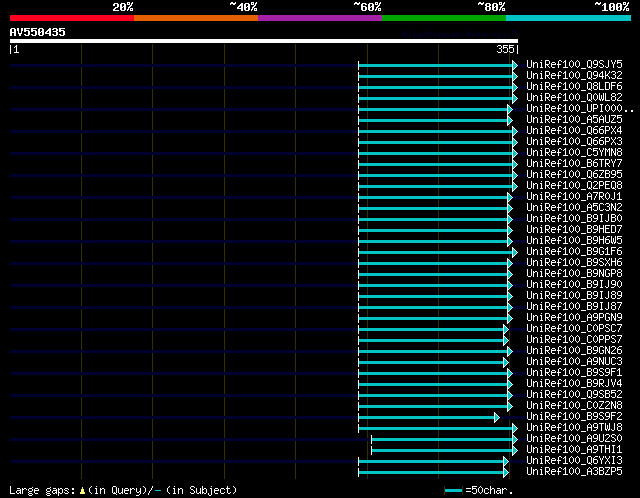Image resolution: width=640 pixels, height=498 pixels.
Task: Select label UniRef100_B9S9F2
Action: pyautogui.click(x=574, y=417)
